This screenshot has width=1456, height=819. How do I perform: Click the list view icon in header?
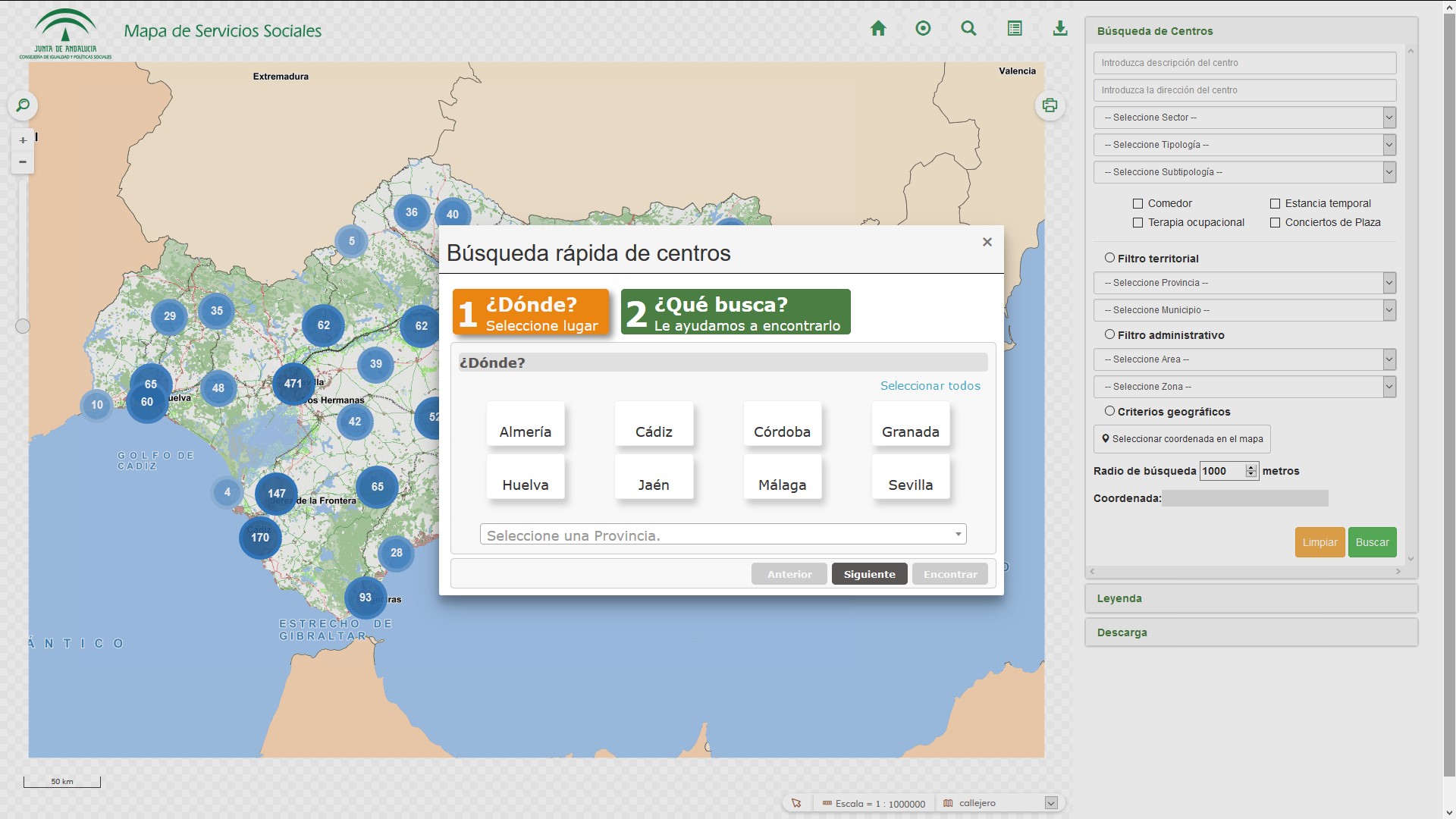1015,29
